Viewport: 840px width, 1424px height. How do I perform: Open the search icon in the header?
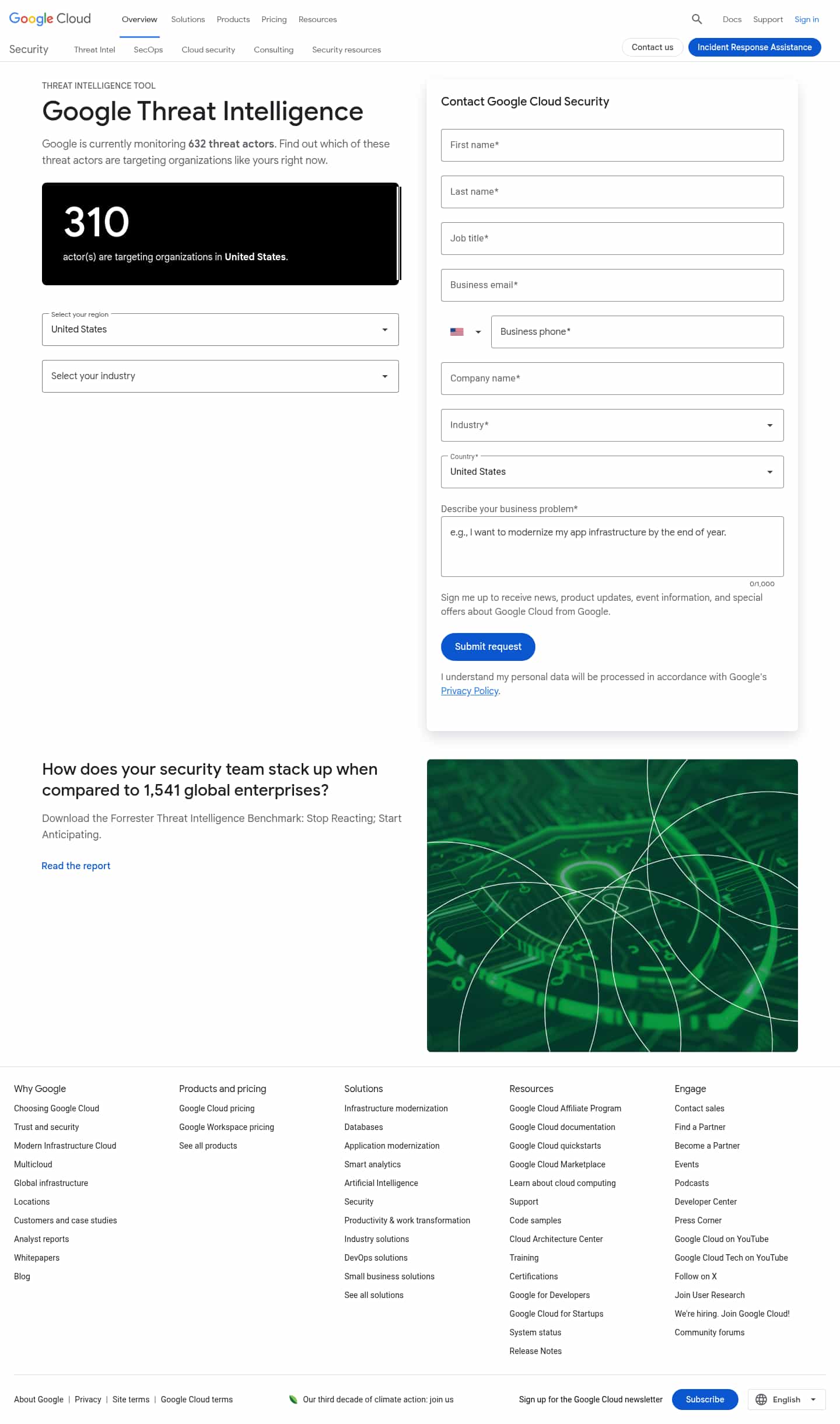696,19
